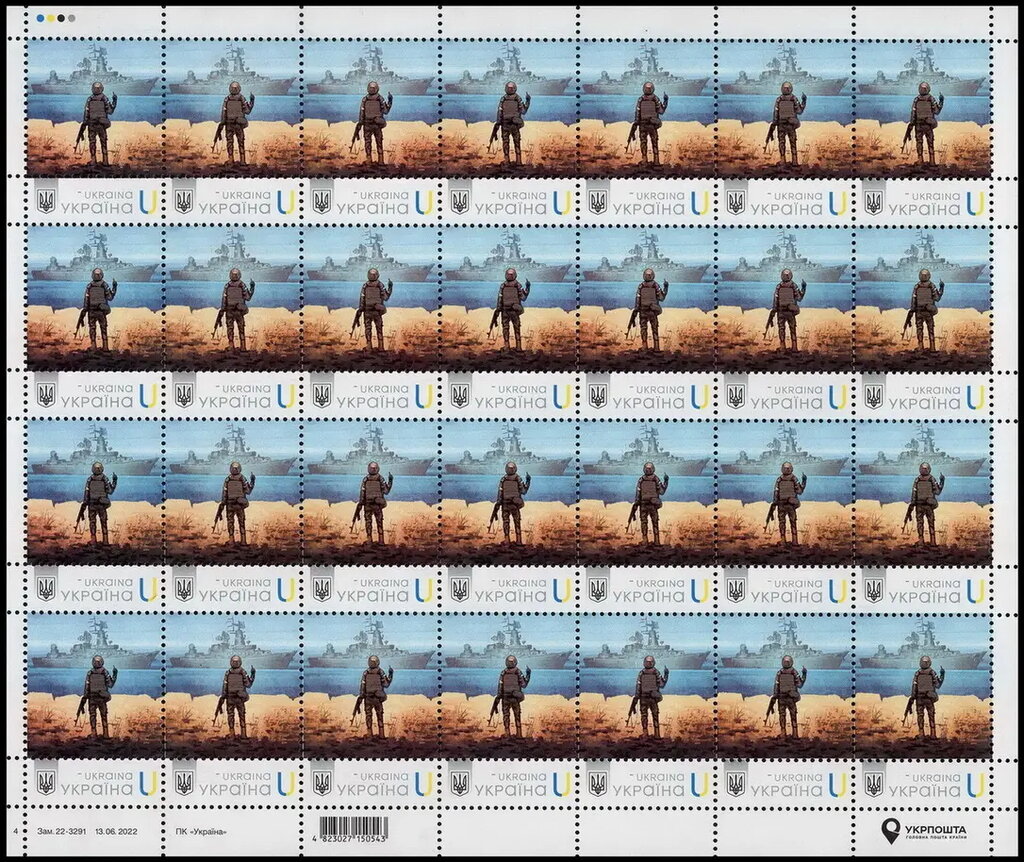This screenshot has width=1024, height=862.
Task: Click the blue color registration dot
Action: (40, 18)
